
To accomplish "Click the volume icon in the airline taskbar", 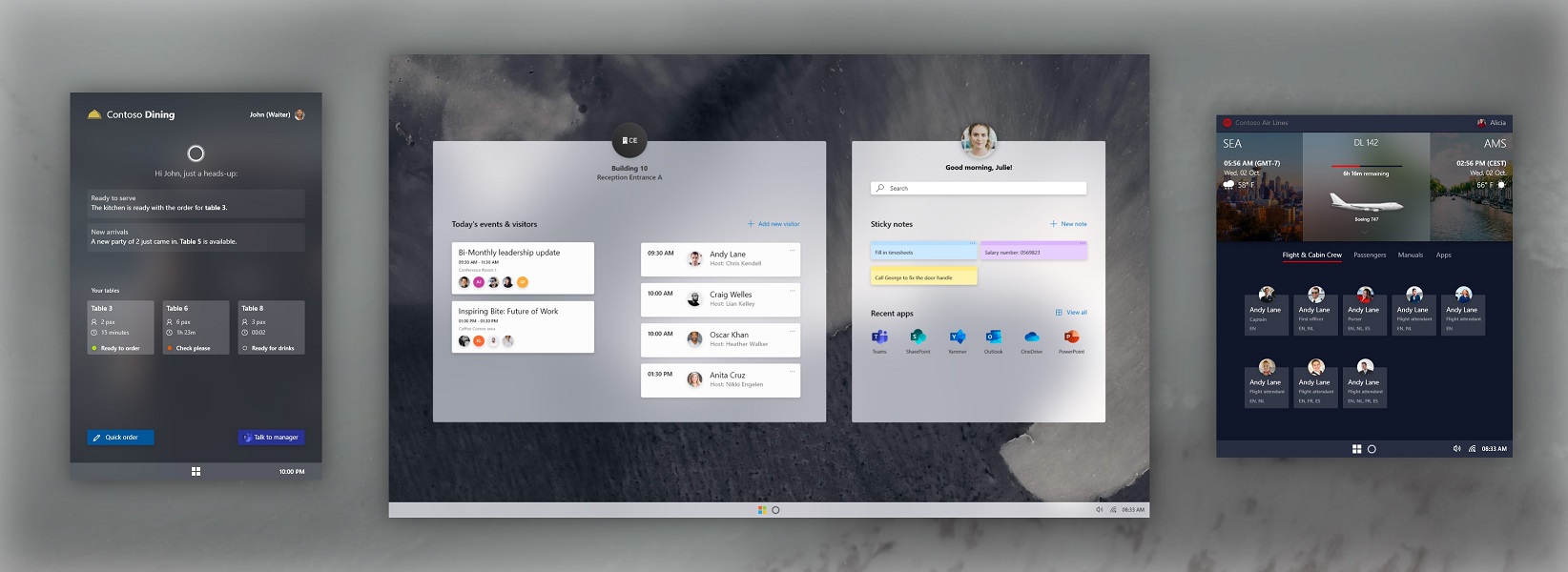I will pos(1456,449).
